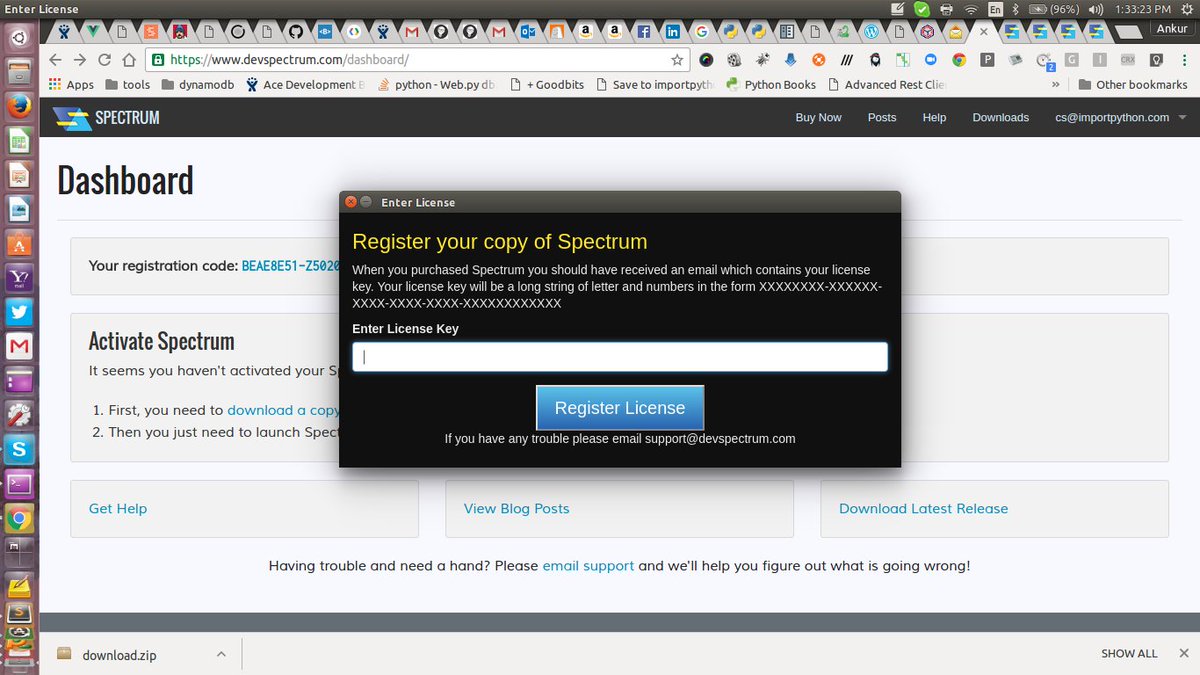Launch Terminal from the launcher
This screenshot has width=1200, height=675.
point(19,485)
